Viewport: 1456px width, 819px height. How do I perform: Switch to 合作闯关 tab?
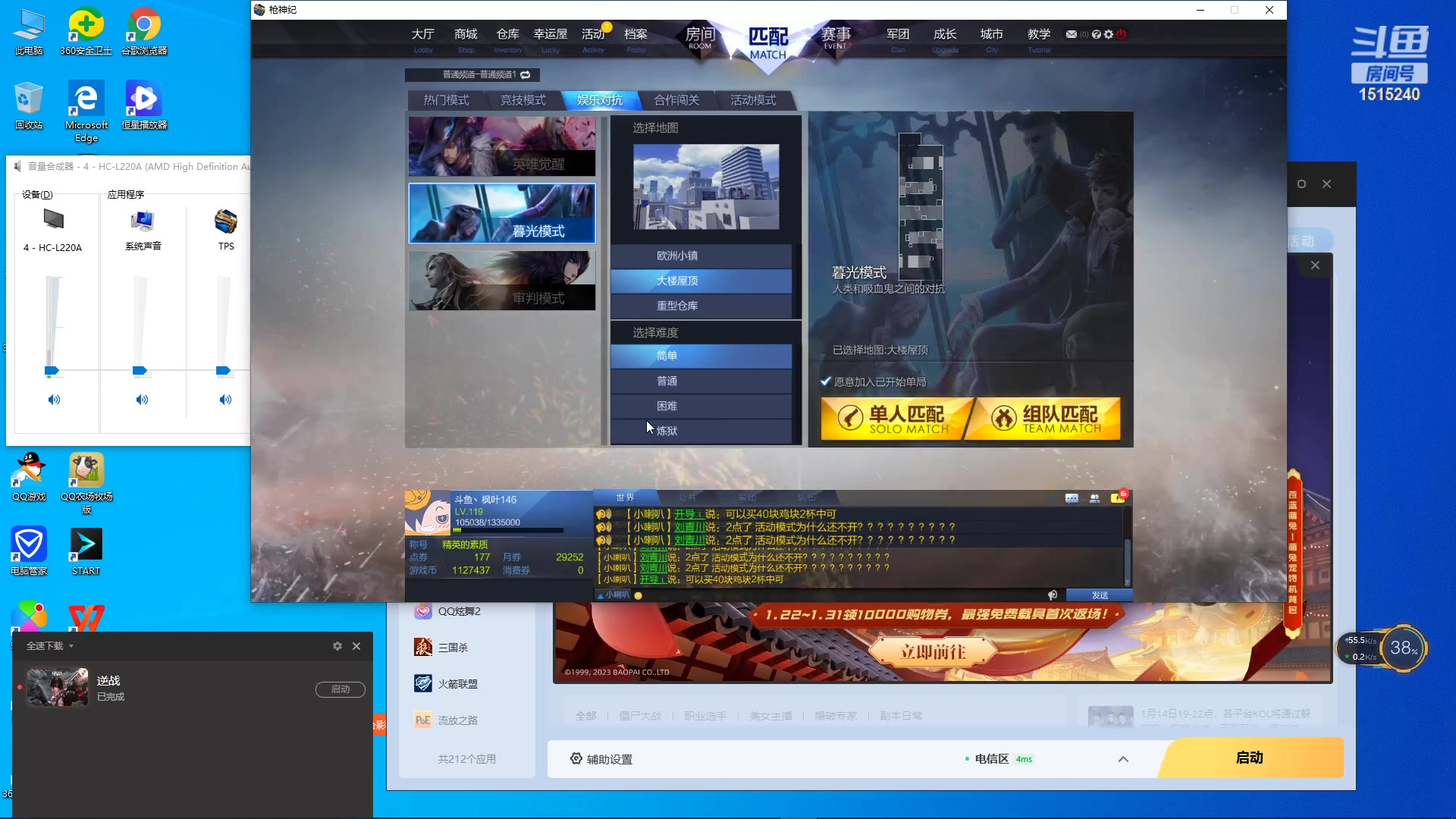pyautogui.click(x=676, y=100)
